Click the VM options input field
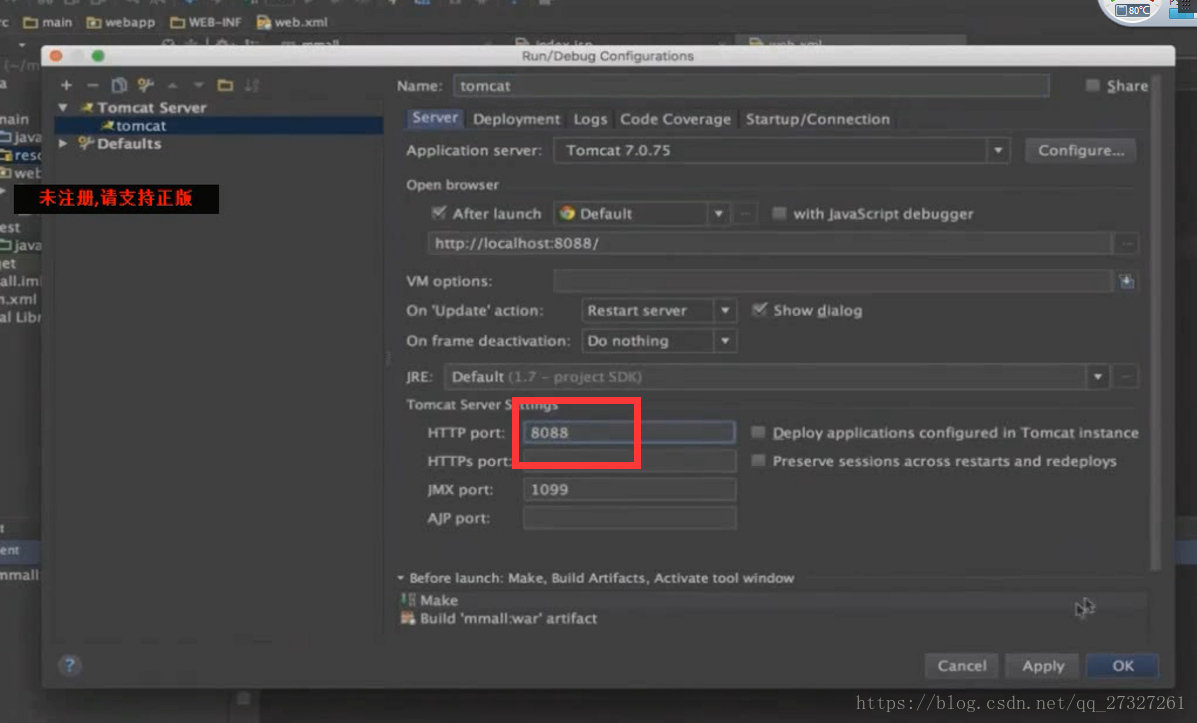The image size is (1197, 723). [833, 281]
